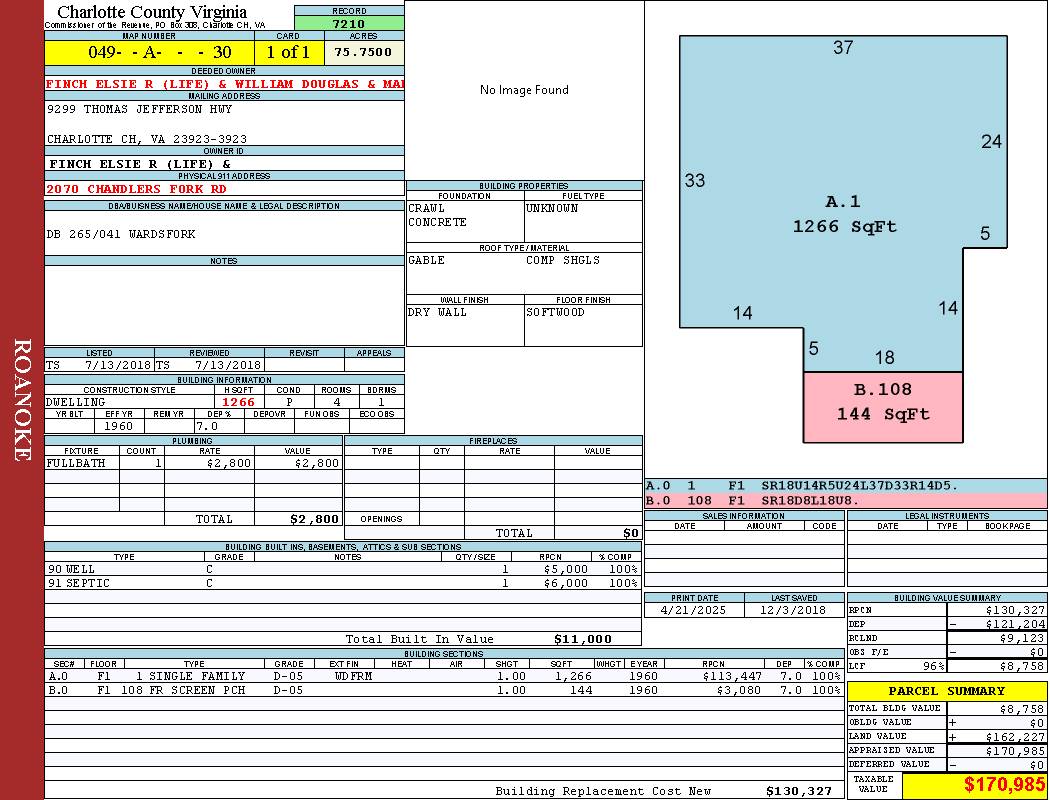Select the yellow map number field
The image size is (1050, 800).
pyautogui.click(x=149, y=52)
